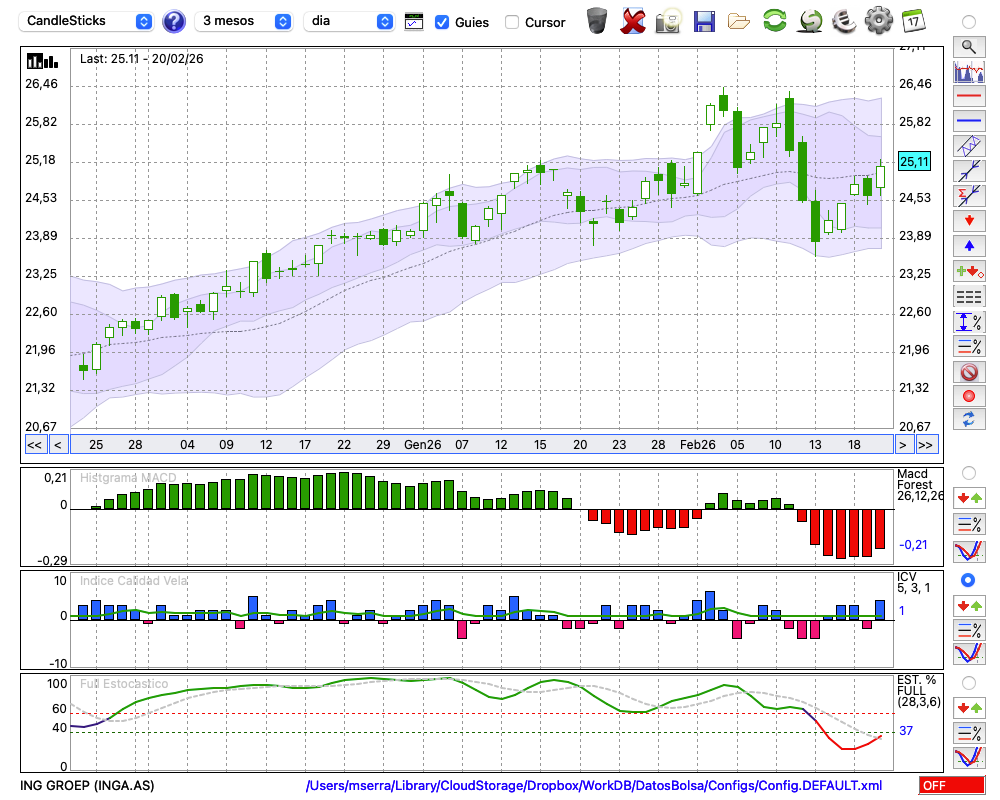Click MACD panel red-green arrows button
The height and width of the screenshot is (800, 1000).
(x=969, y=498)
